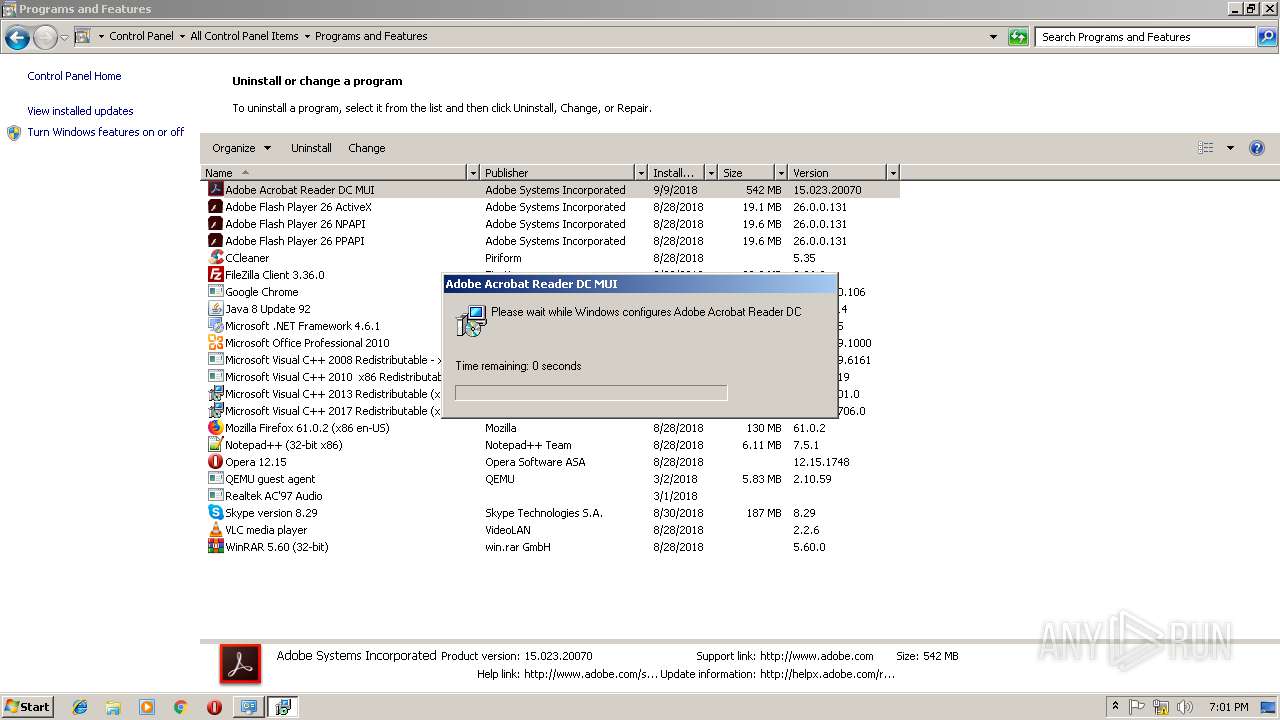Image resolution: width=1280 pixels, height=720 pixels.
Task: Open Turn Windows features on or off
Action: [x=106, y=132]
